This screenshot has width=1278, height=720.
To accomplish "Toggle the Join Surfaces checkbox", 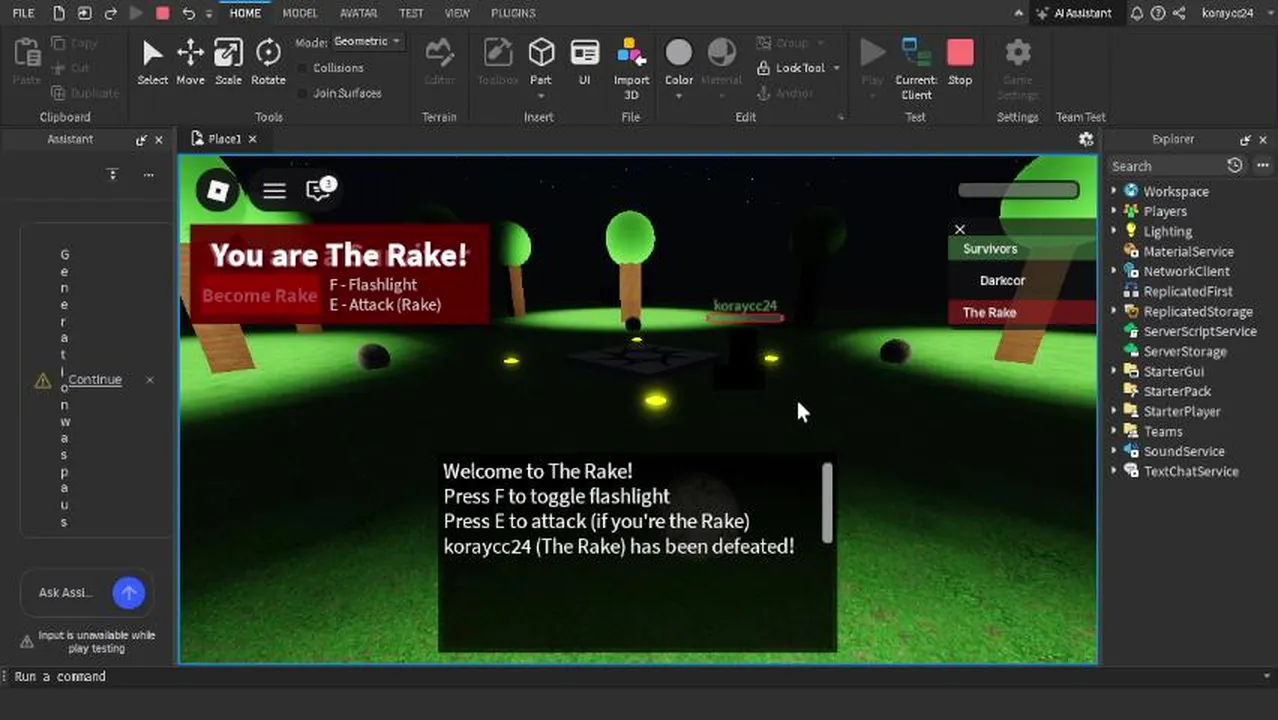I will click(304, 93).
